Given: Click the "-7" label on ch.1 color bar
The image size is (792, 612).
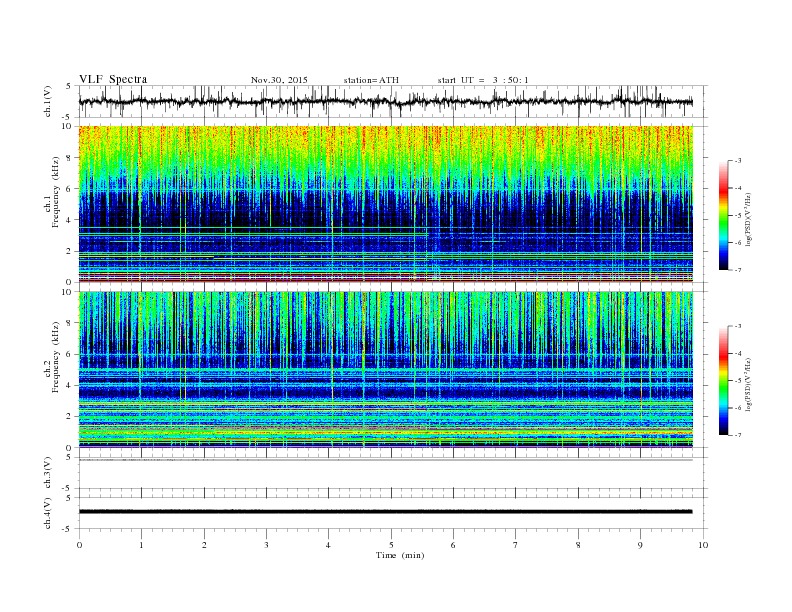Looking at the screenshot, I should (x=738, y=270).
